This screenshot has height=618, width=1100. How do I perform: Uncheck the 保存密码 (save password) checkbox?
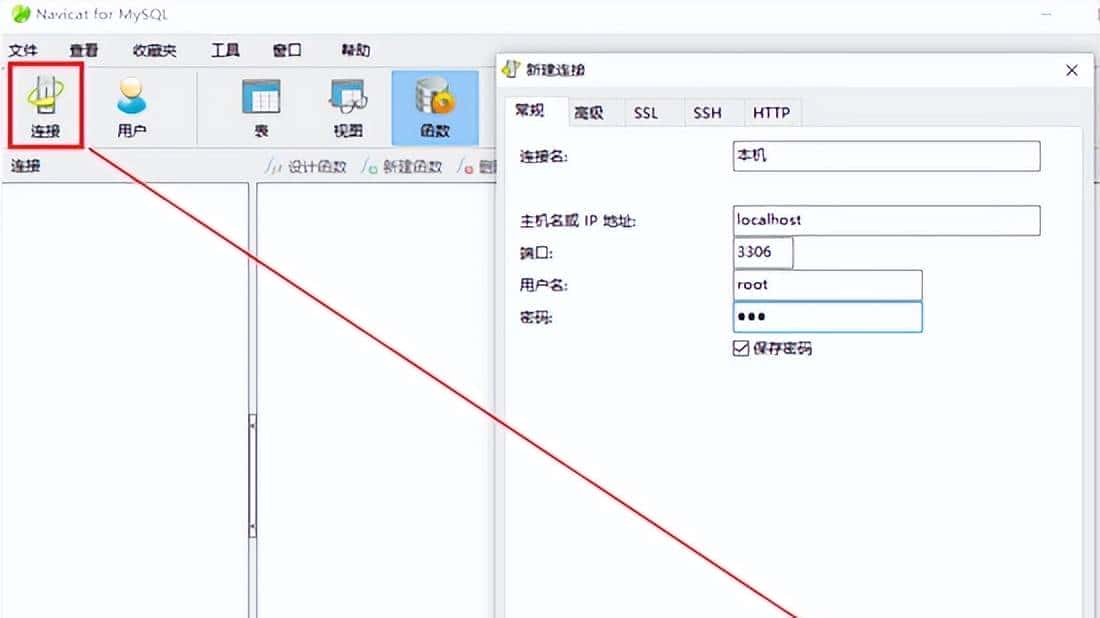pyautogui.click(x=739, y=348)
